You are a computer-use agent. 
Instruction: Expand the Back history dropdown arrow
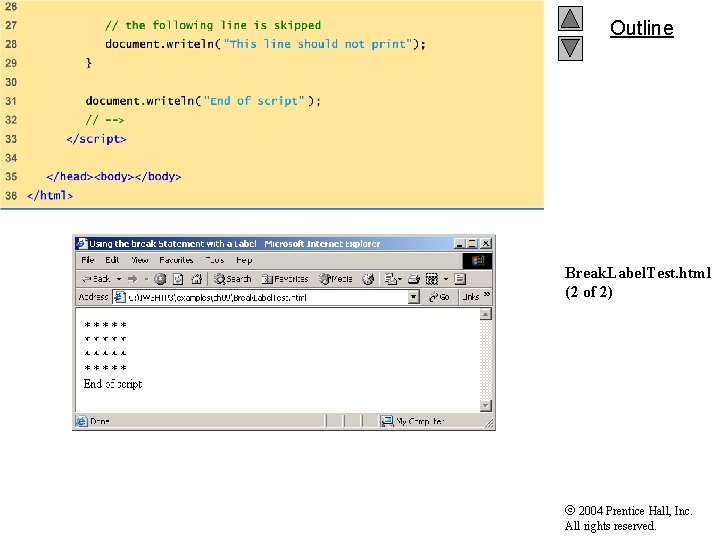(x=118, y=279)
